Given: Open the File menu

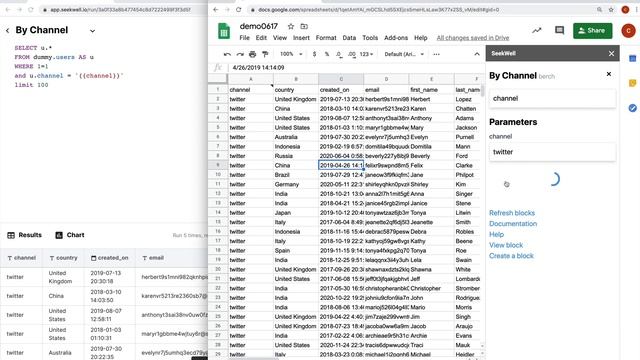Looking at the screenshot, I should pyautogui.click(x=244, y=38).
